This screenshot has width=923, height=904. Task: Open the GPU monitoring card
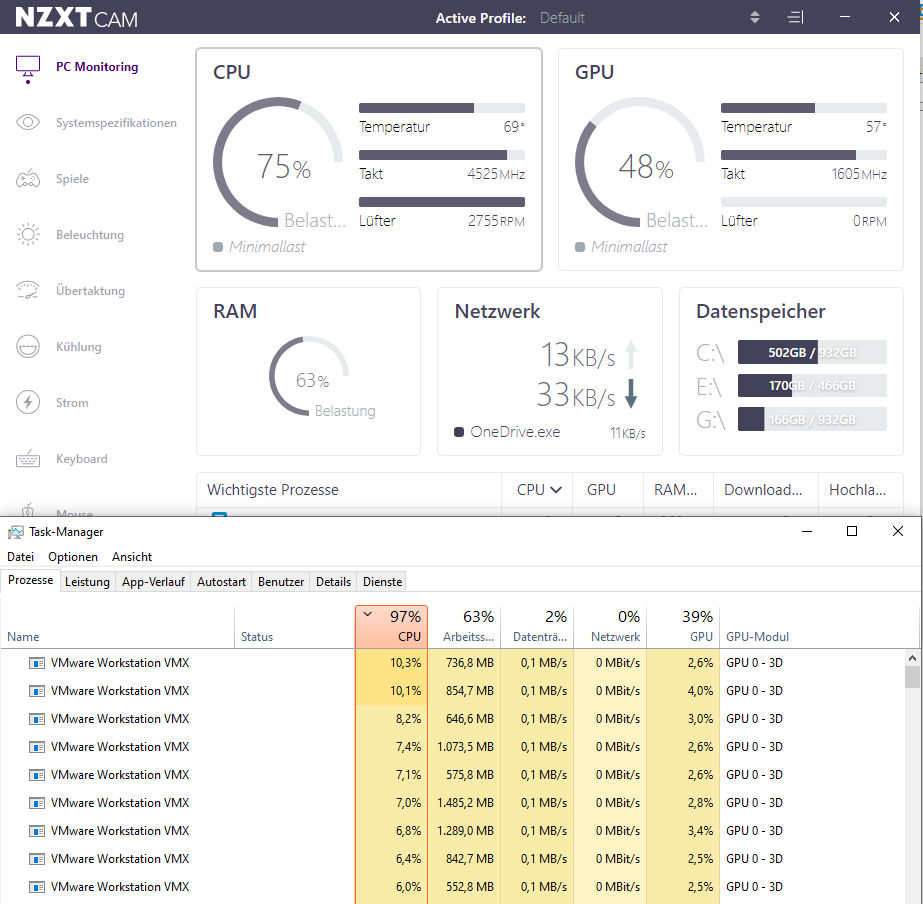[731, 159]
